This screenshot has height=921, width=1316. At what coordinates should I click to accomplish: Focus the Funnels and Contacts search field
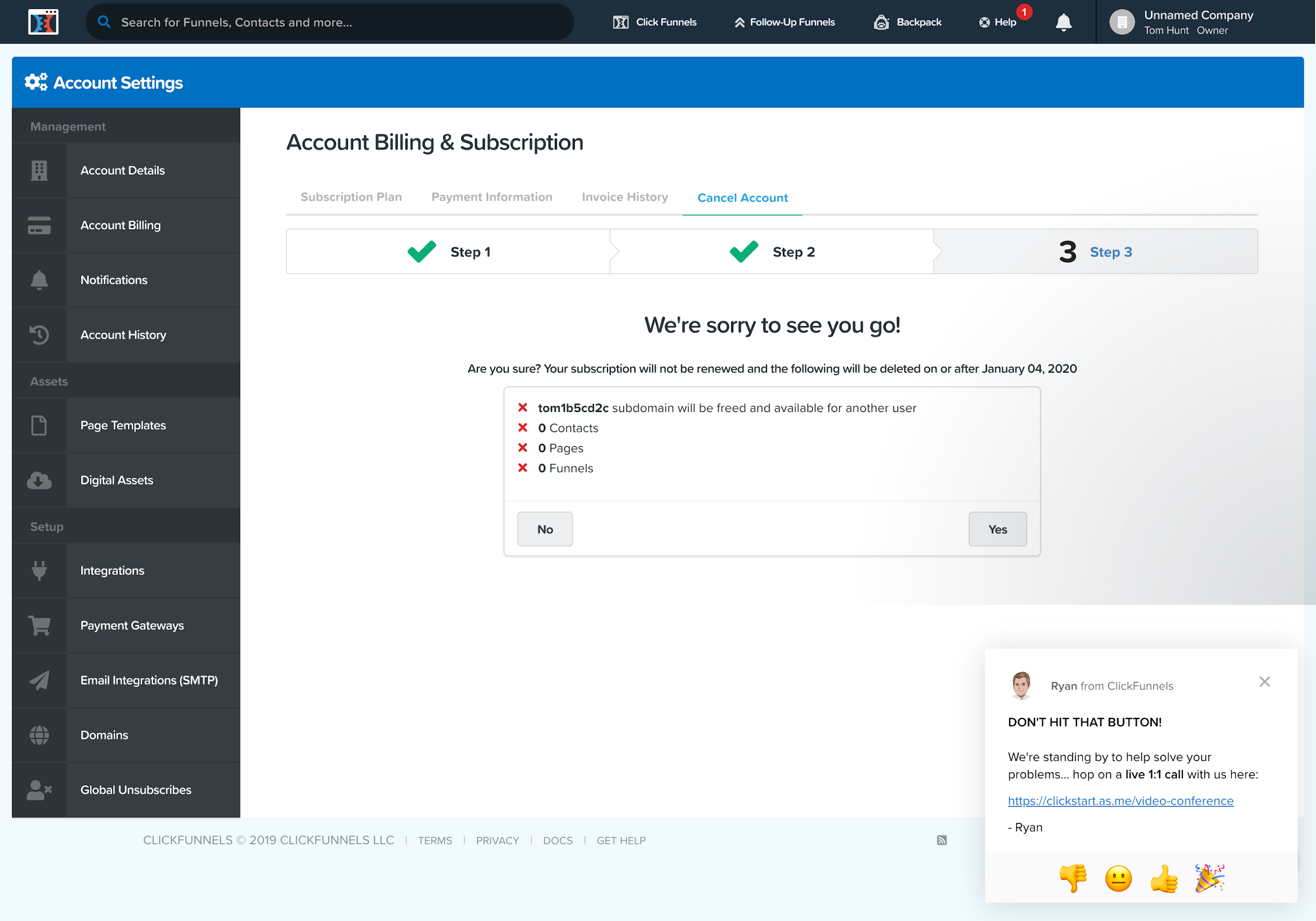pos(330,22)
